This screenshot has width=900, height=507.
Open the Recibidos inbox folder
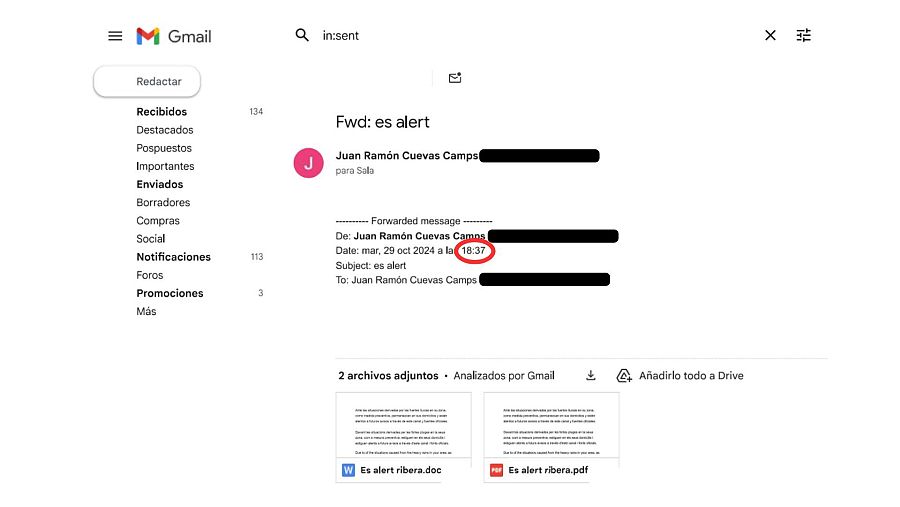(x=161, y=112)
